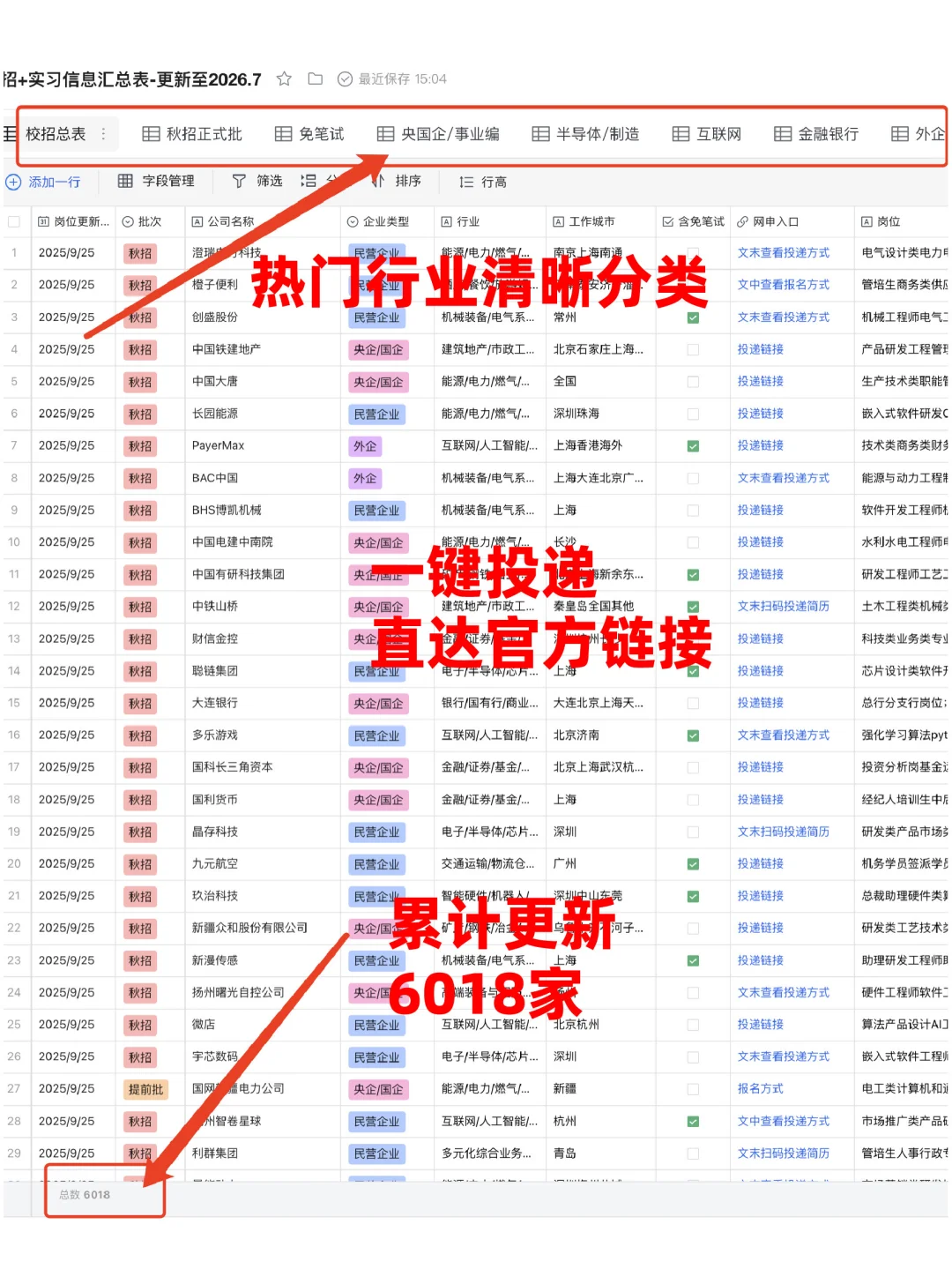The width and height of the screenshot is (952, 1269).
Task: Open 文中查看报名方式 link for 橙子便利
Action: pyautogui.click(x=783, y=285)
